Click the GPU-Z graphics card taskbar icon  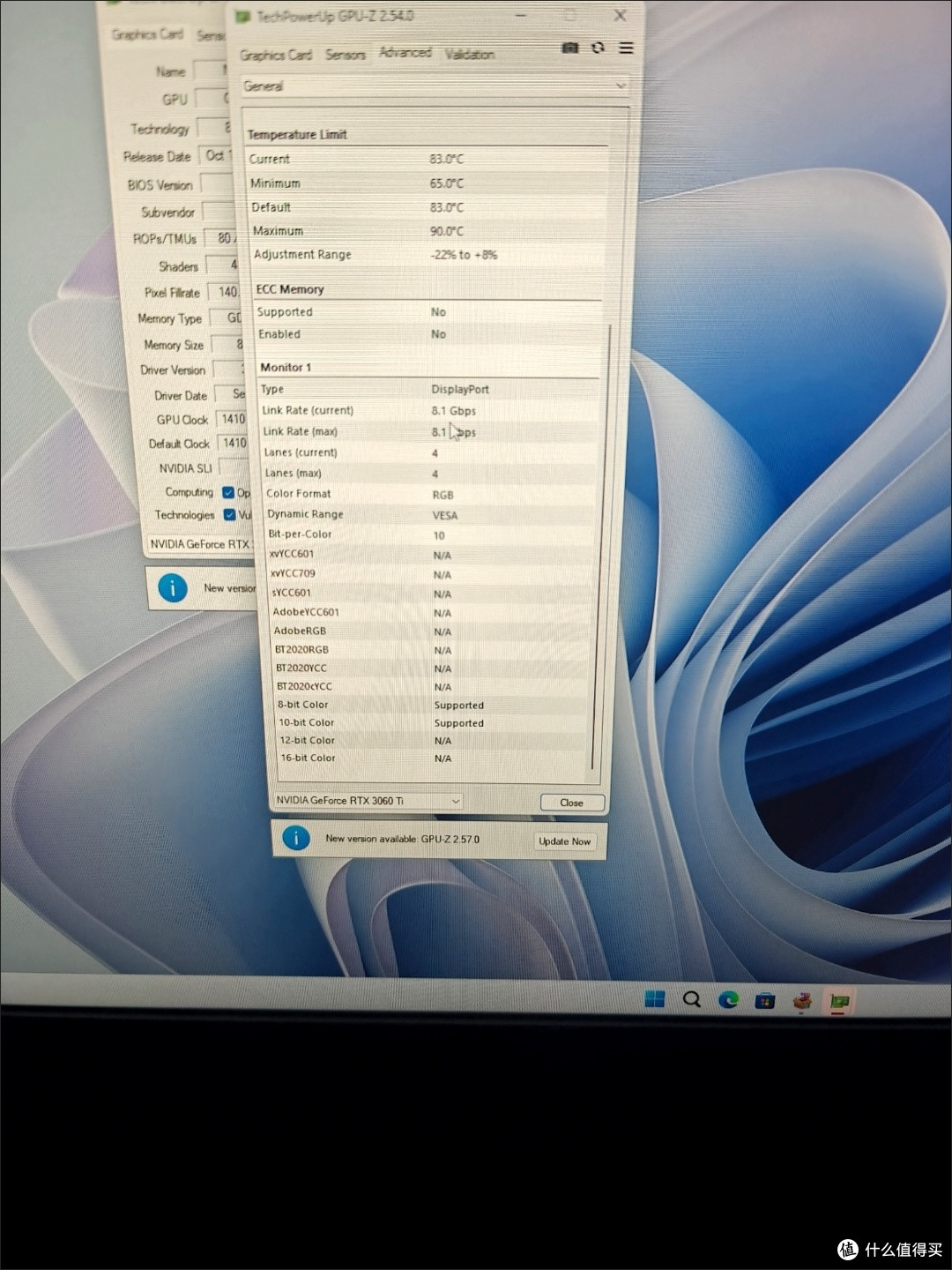839,1001
